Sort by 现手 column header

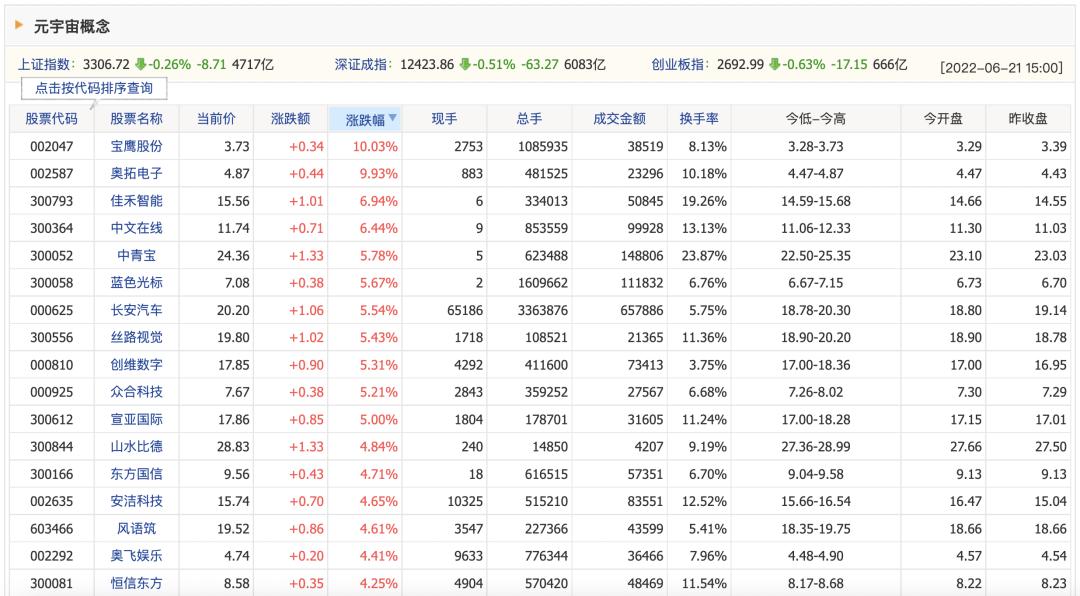pyautogui.click(x=444, y=119)
